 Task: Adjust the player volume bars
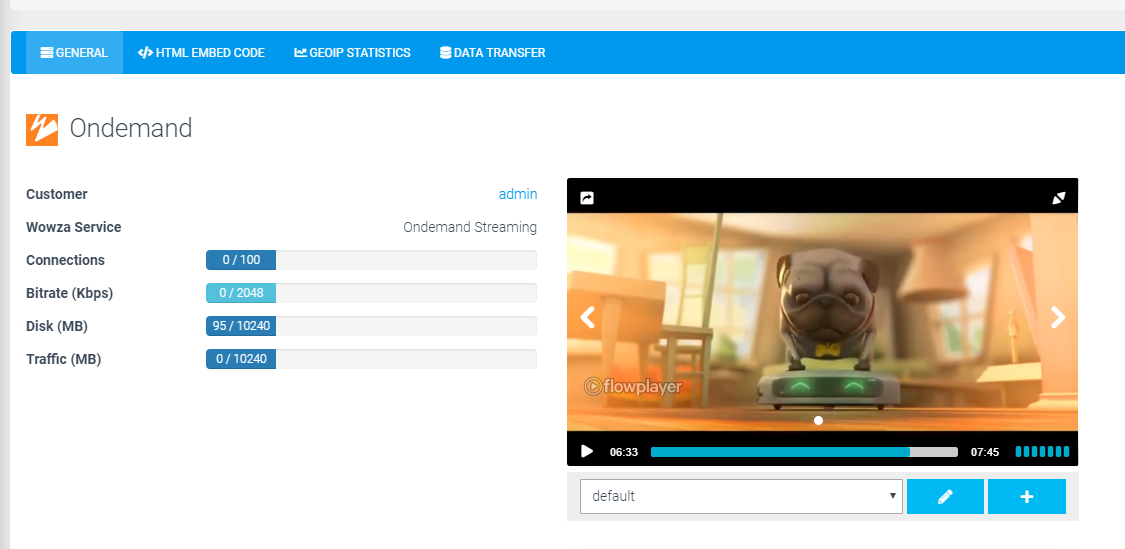[1042, 451]
